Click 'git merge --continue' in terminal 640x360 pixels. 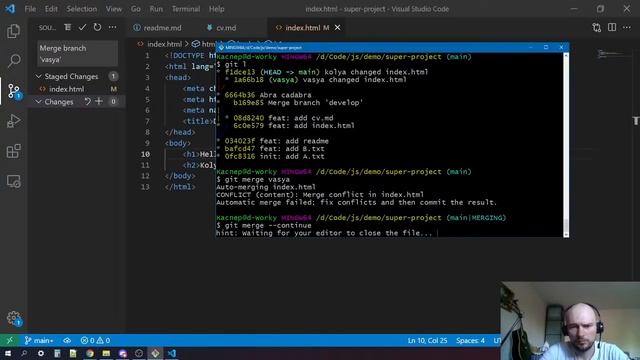pyautogui.click(x=268, y=225)
